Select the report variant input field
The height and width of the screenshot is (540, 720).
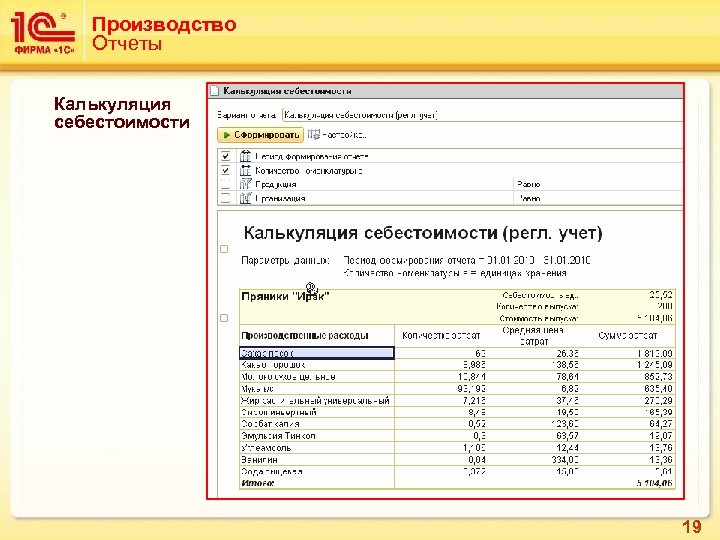(482, 115)
